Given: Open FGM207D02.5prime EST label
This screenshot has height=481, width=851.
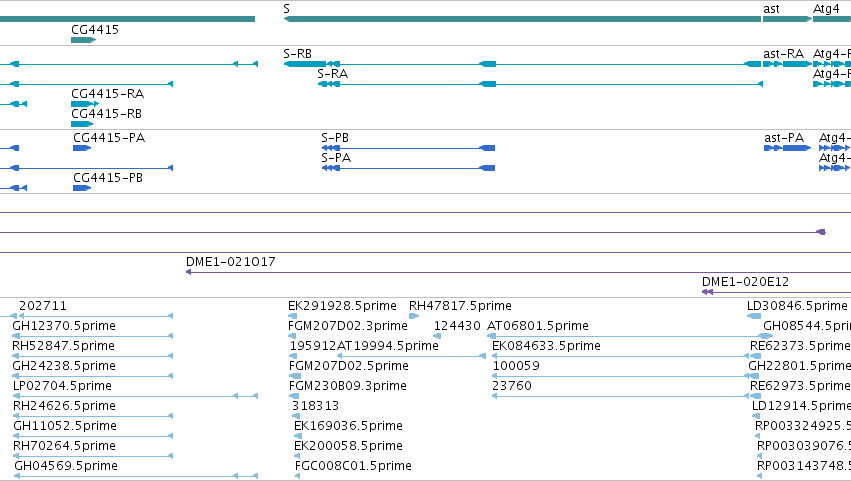Looking at the screenshot, I should point(348,366).
